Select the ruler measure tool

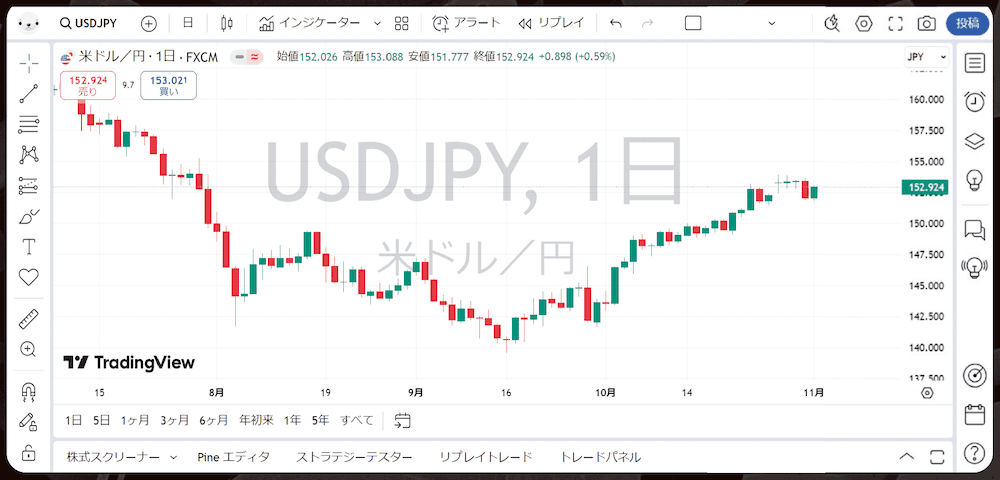pyautogui.click(x=29, y=318)
